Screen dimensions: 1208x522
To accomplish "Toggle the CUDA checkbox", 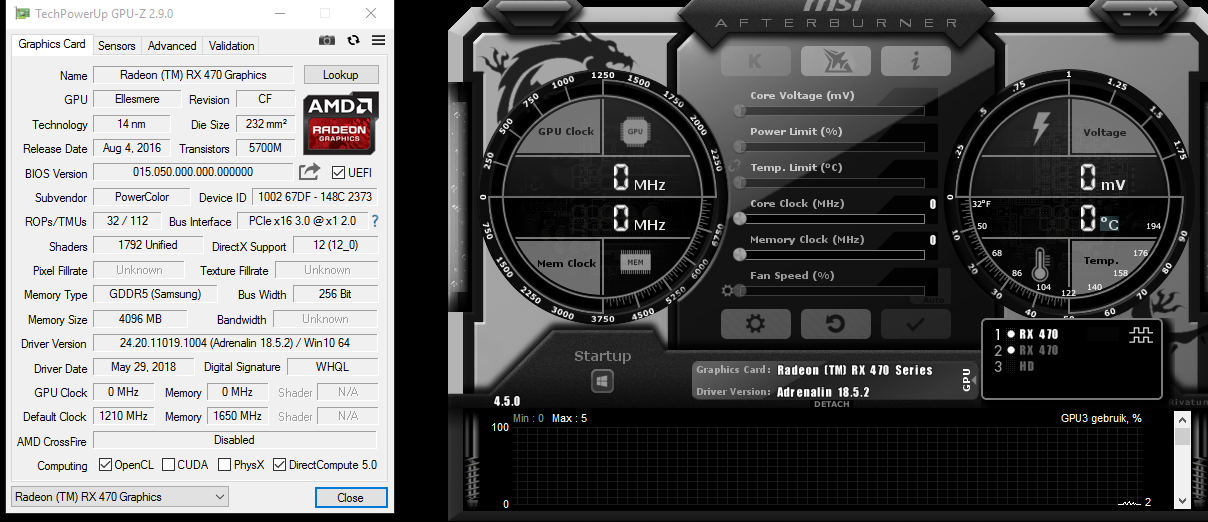I will 168,465.
